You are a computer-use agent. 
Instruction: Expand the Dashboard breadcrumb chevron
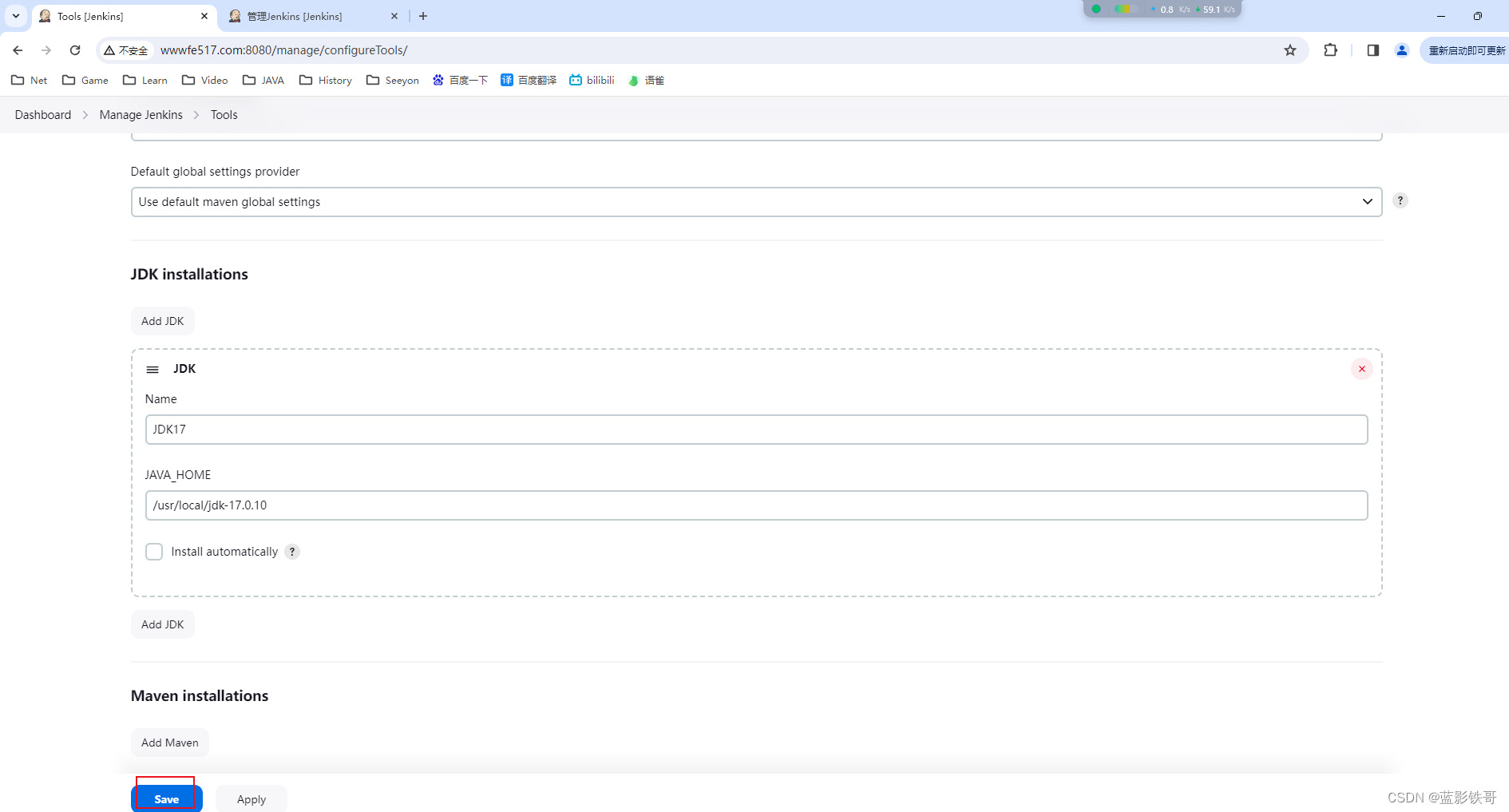(85, 115)
